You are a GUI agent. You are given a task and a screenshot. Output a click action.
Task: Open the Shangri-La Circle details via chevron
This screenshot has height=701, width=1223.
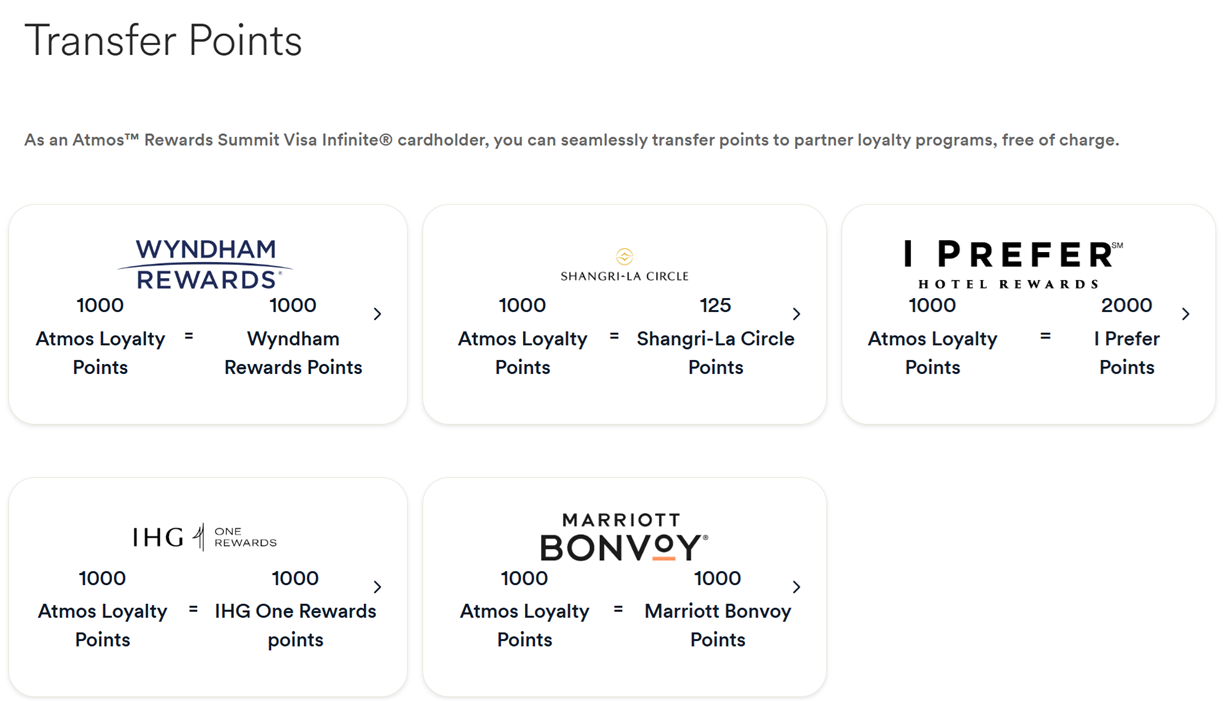coord(796,313)
